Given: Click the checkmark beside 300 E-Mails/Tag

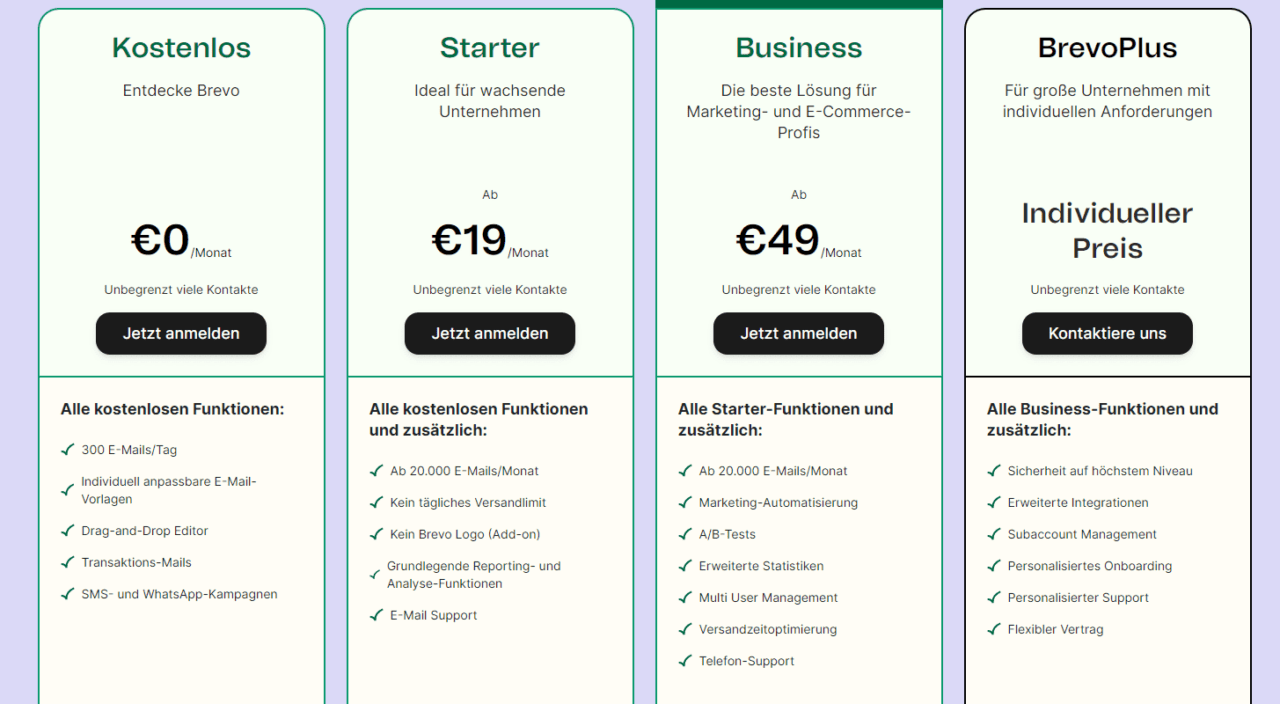Looking at the screenshot, I should pos(68,450).
